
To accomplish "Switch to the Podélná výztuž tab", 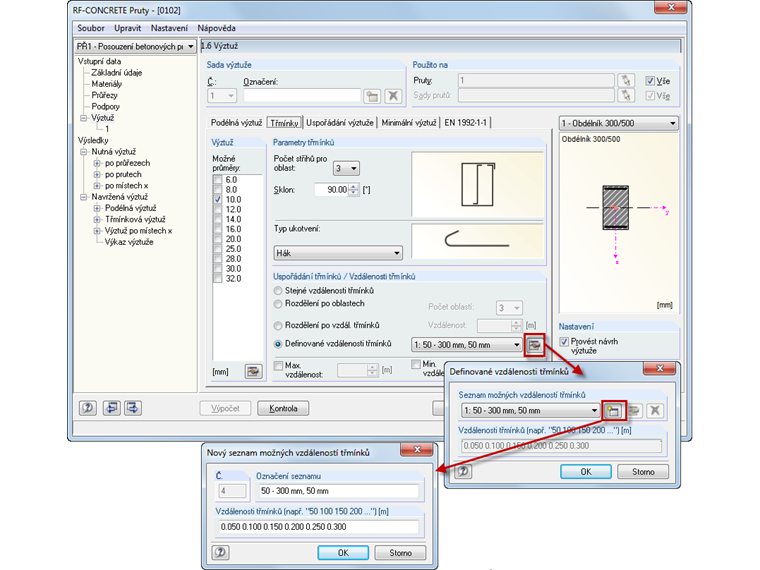I will 237,123.
